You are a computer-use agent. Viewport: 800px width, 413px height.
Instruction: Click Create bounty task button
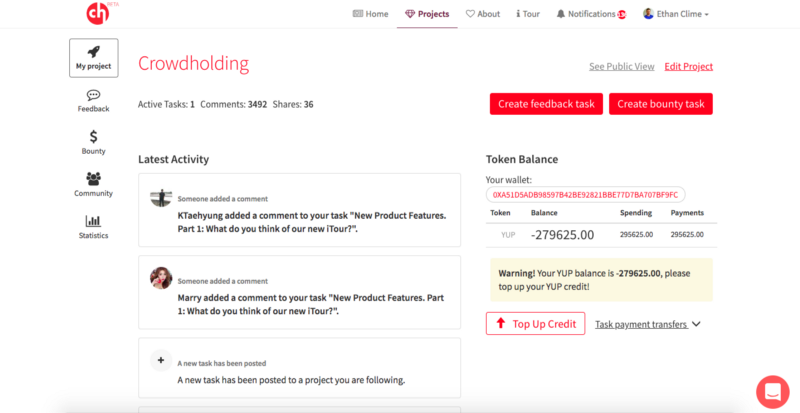(x=661, y=104)
